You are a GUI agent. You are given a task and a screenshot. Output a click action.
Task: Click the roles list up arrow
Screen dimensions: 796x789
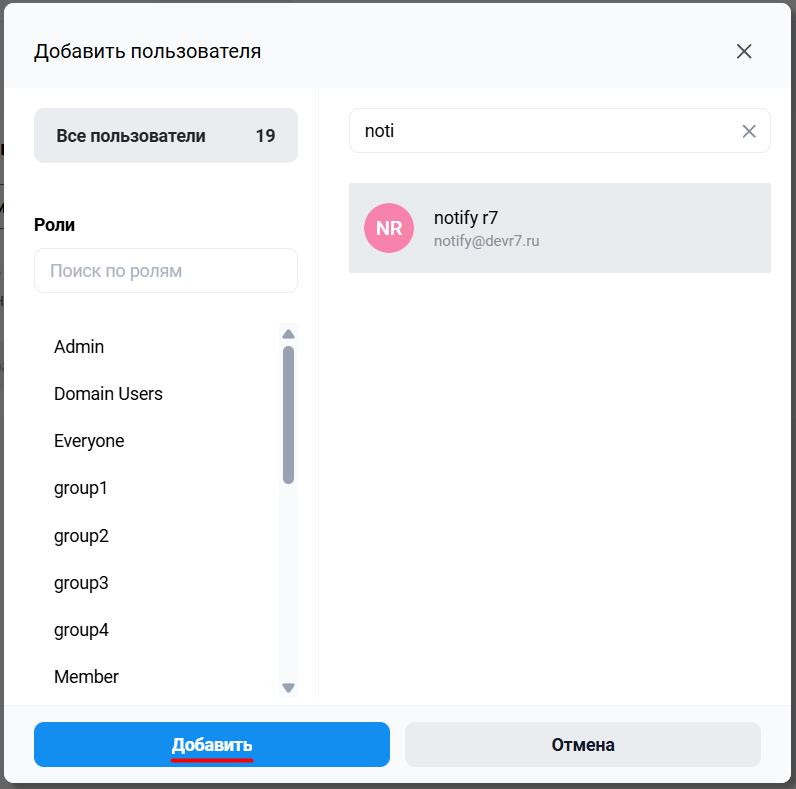click(288, 334)
